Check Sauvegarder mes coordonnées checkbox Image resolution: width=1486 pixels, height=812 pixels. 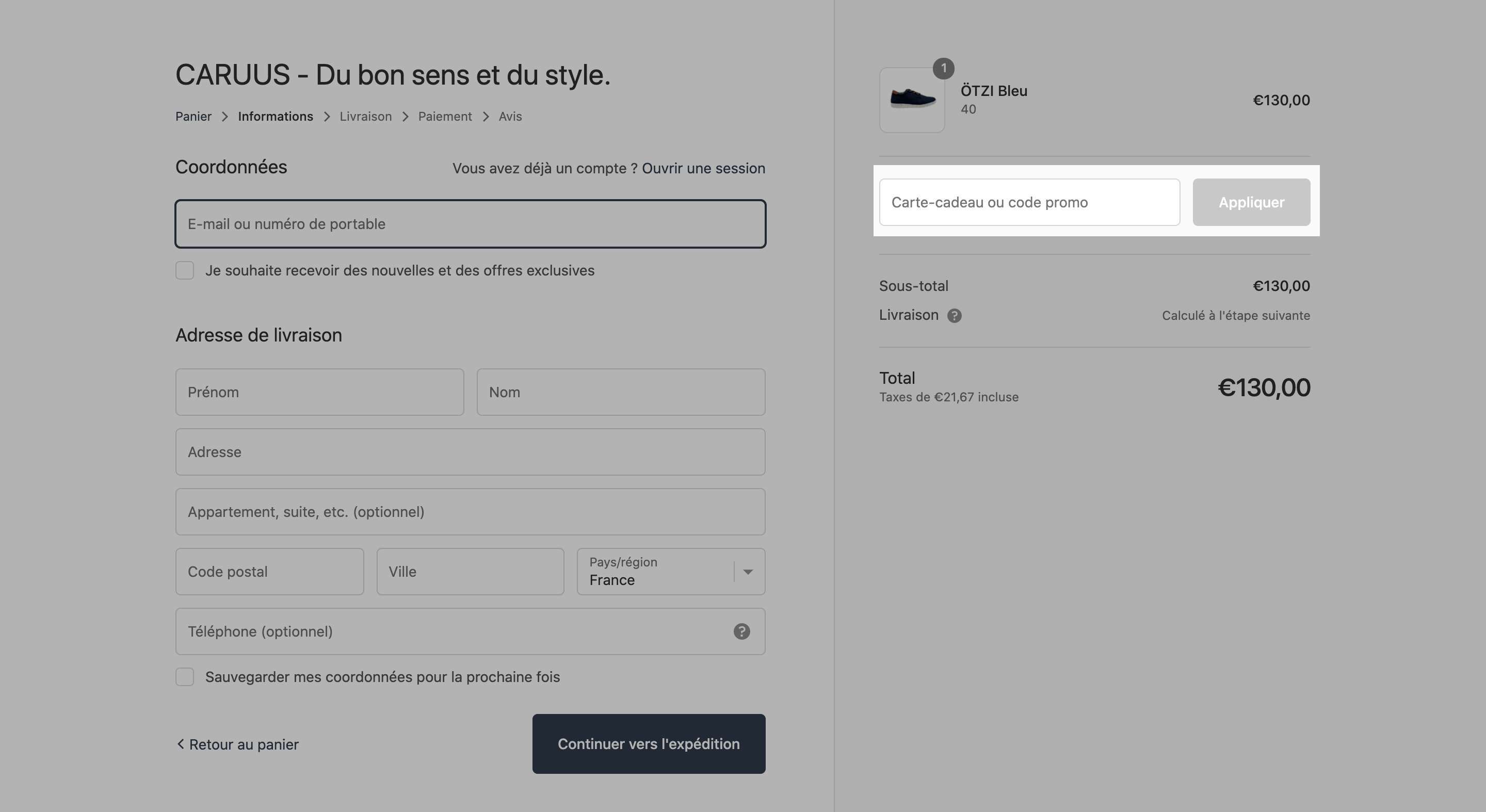[185, 676]
